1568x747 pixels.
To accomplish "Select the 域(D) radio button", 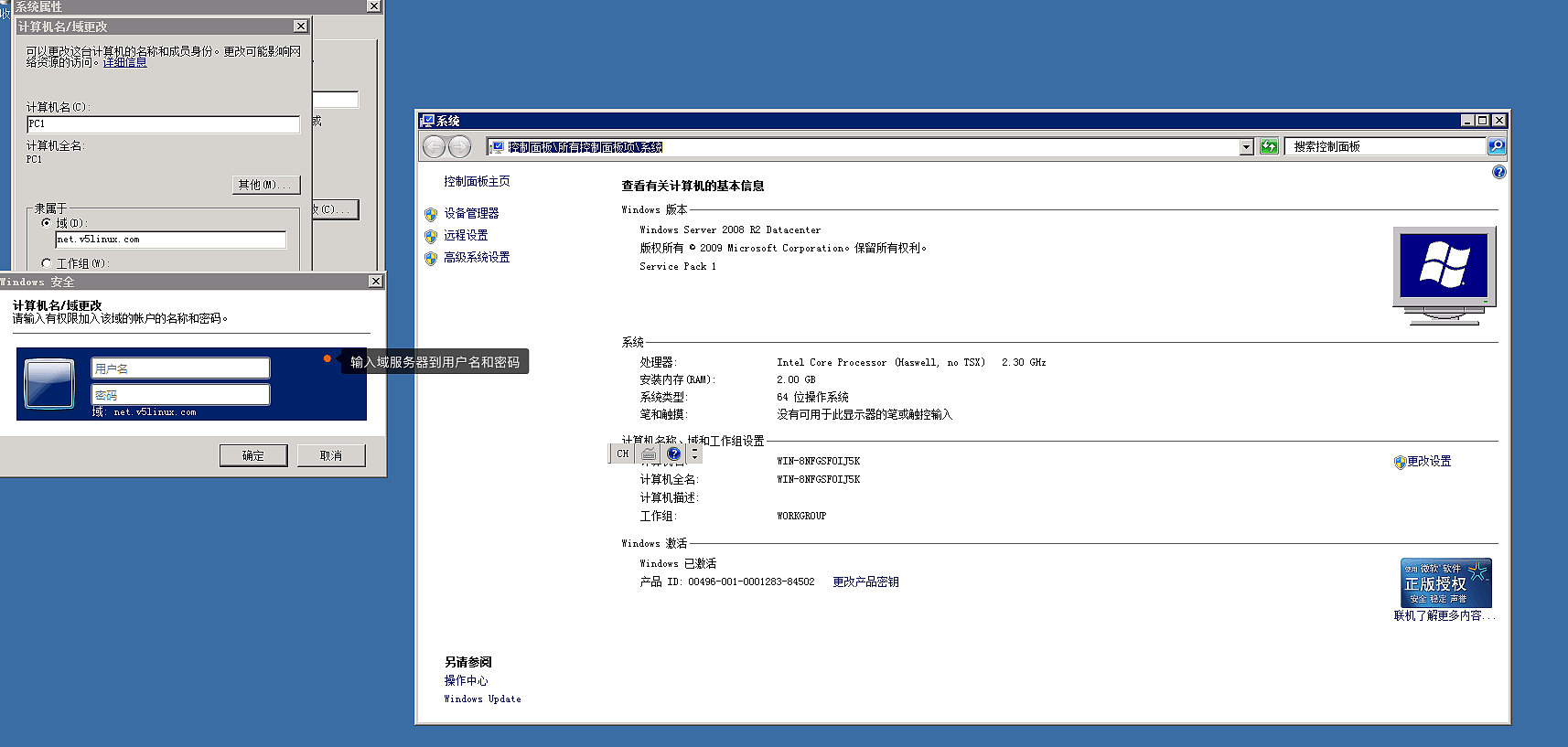I will pos(47,223).
